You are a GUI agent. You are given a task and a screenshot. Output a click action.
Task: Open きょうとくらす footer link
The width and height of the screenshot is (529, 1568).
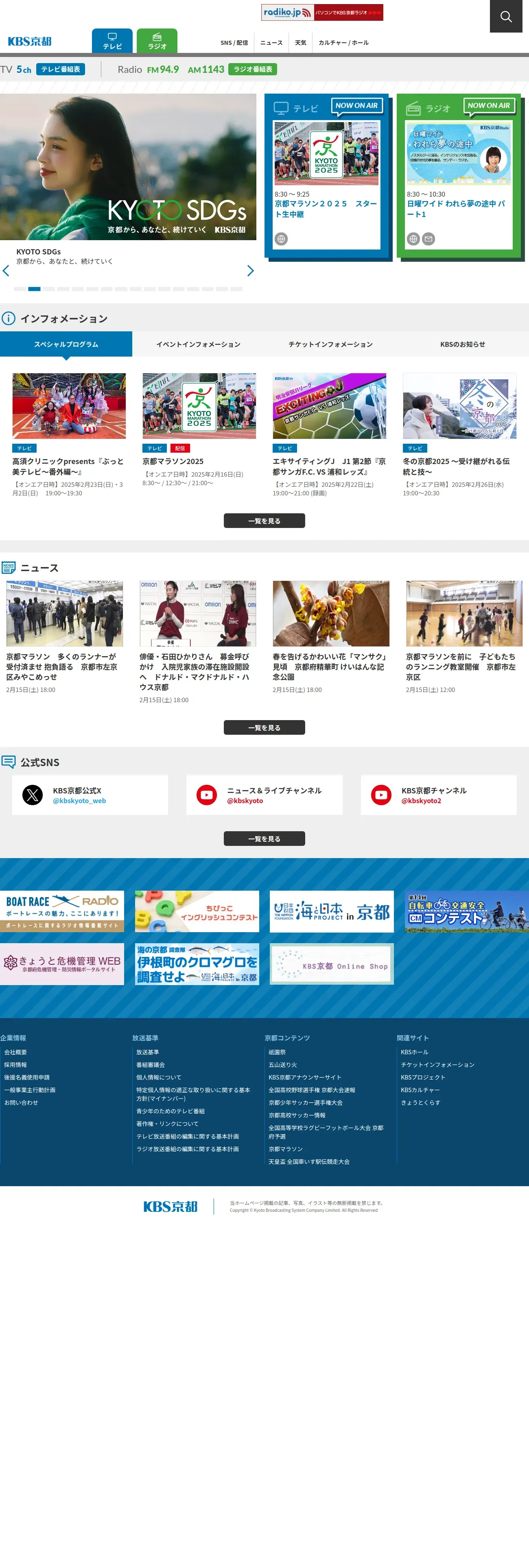click(x=421, y=1102)
